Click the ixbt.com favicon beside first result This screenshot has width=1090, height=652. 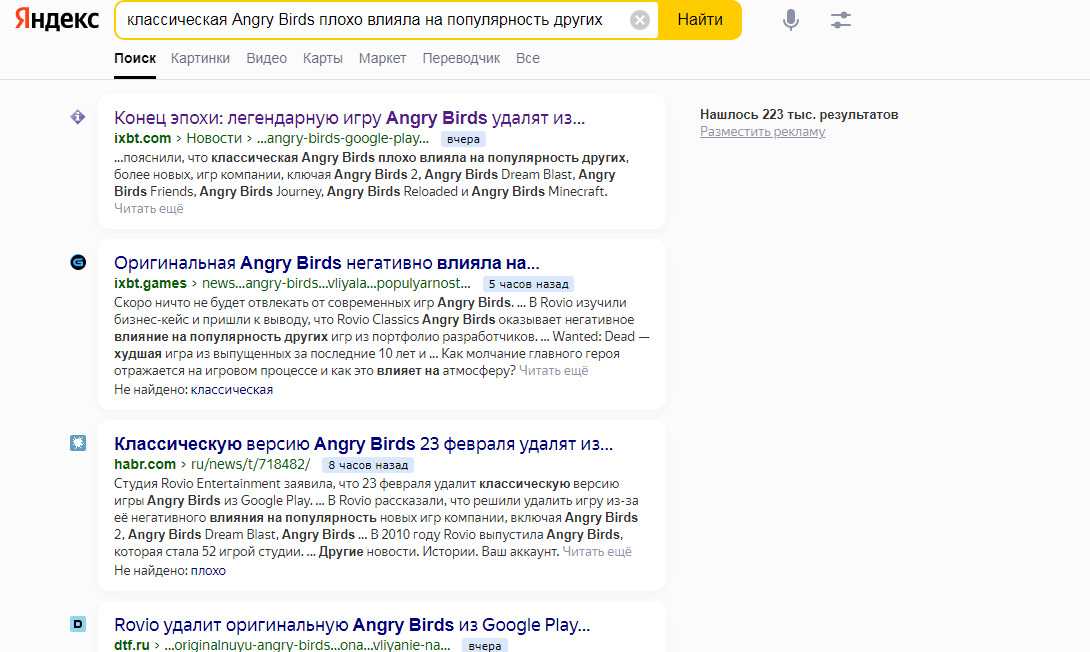tap(78, 117)
